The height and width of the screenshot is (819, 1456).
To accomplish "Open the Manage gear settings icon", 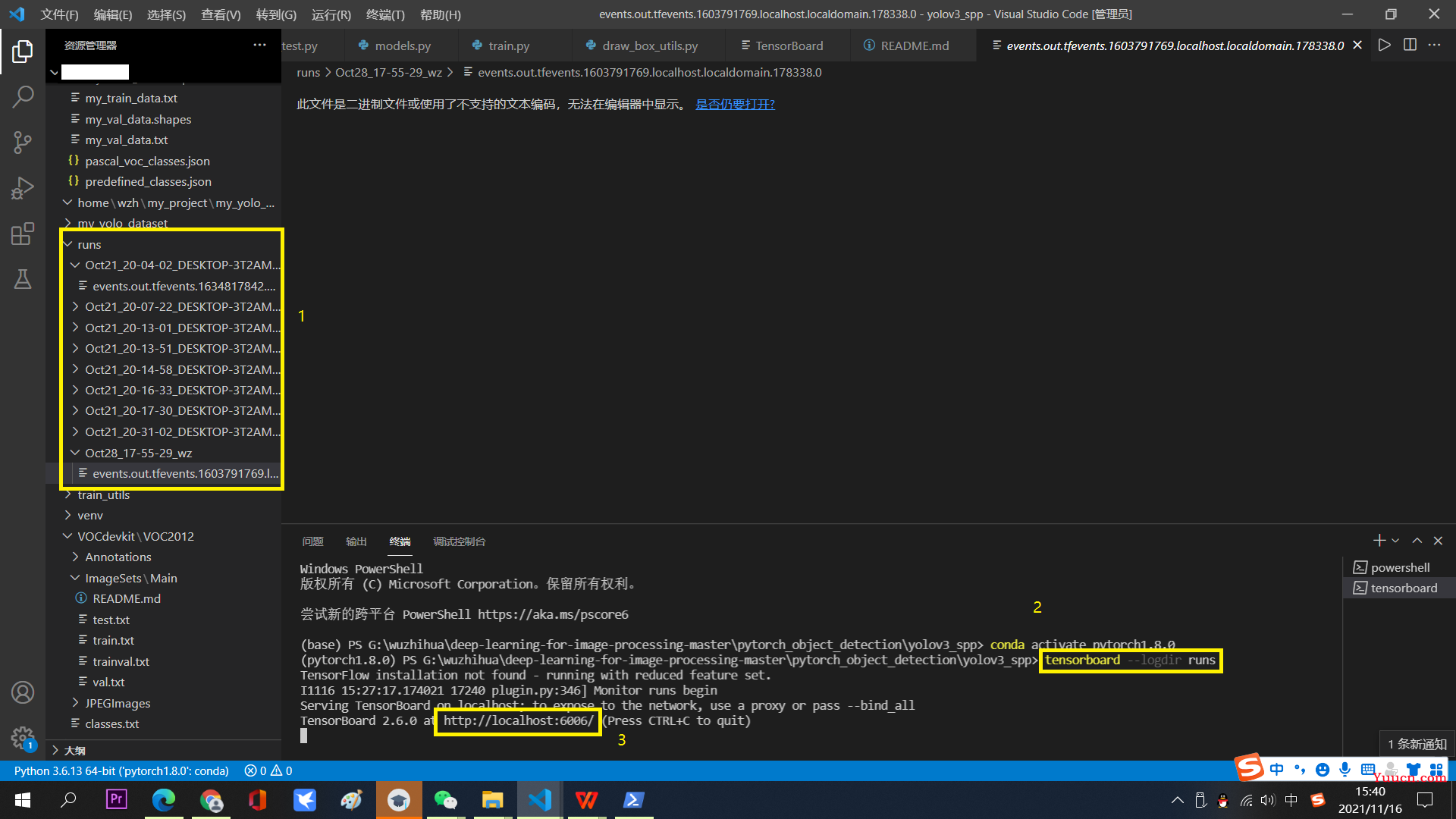I will click(23, 737).
